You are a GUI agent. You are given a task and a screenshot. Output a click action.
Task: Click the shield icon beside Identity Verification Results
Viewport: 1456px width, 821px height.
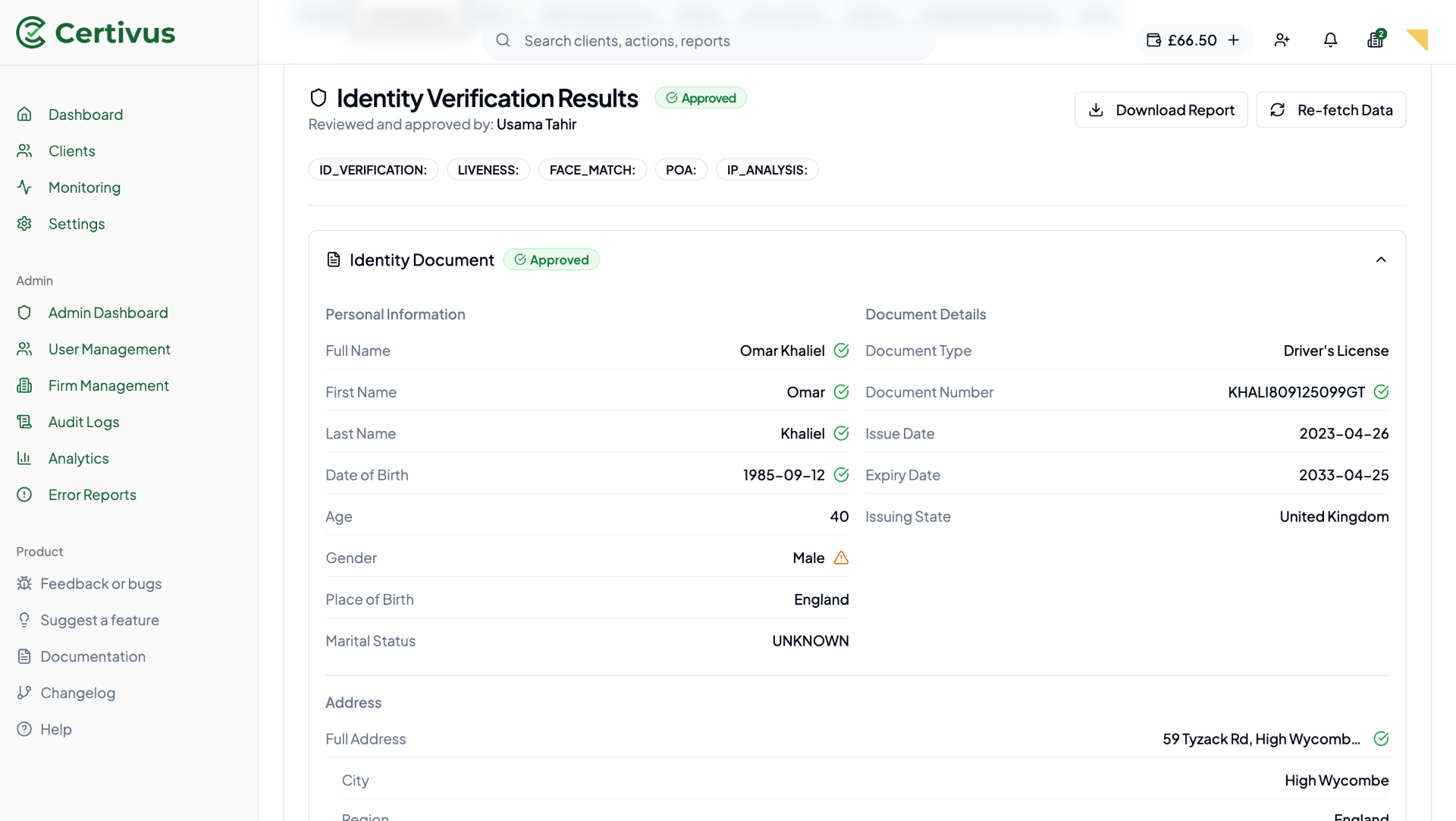click(318, 98)
